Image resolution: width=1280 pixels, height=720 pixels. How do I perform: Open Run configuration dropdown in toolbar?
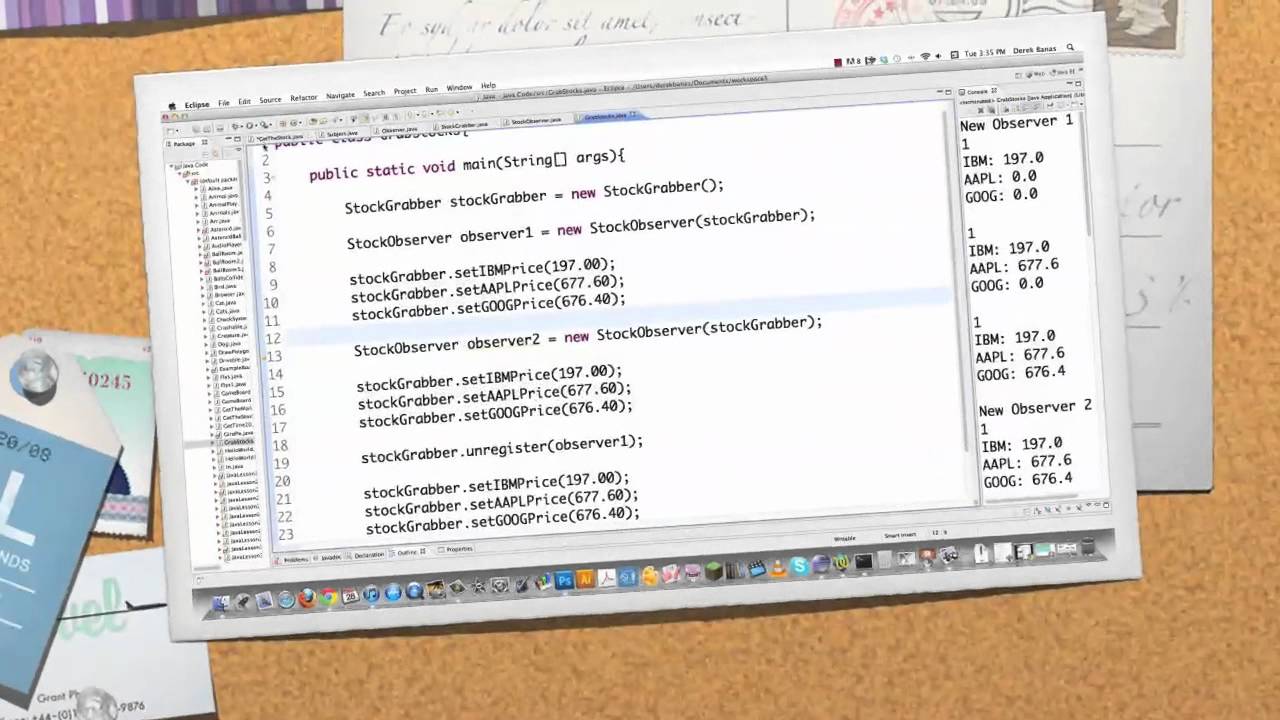coord(256,125)
